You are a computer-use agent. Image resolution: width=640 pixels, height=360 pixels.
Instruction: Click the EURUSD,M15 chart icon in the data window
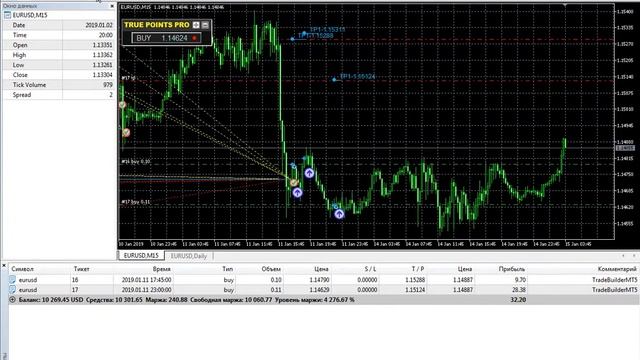coord(7,15)
